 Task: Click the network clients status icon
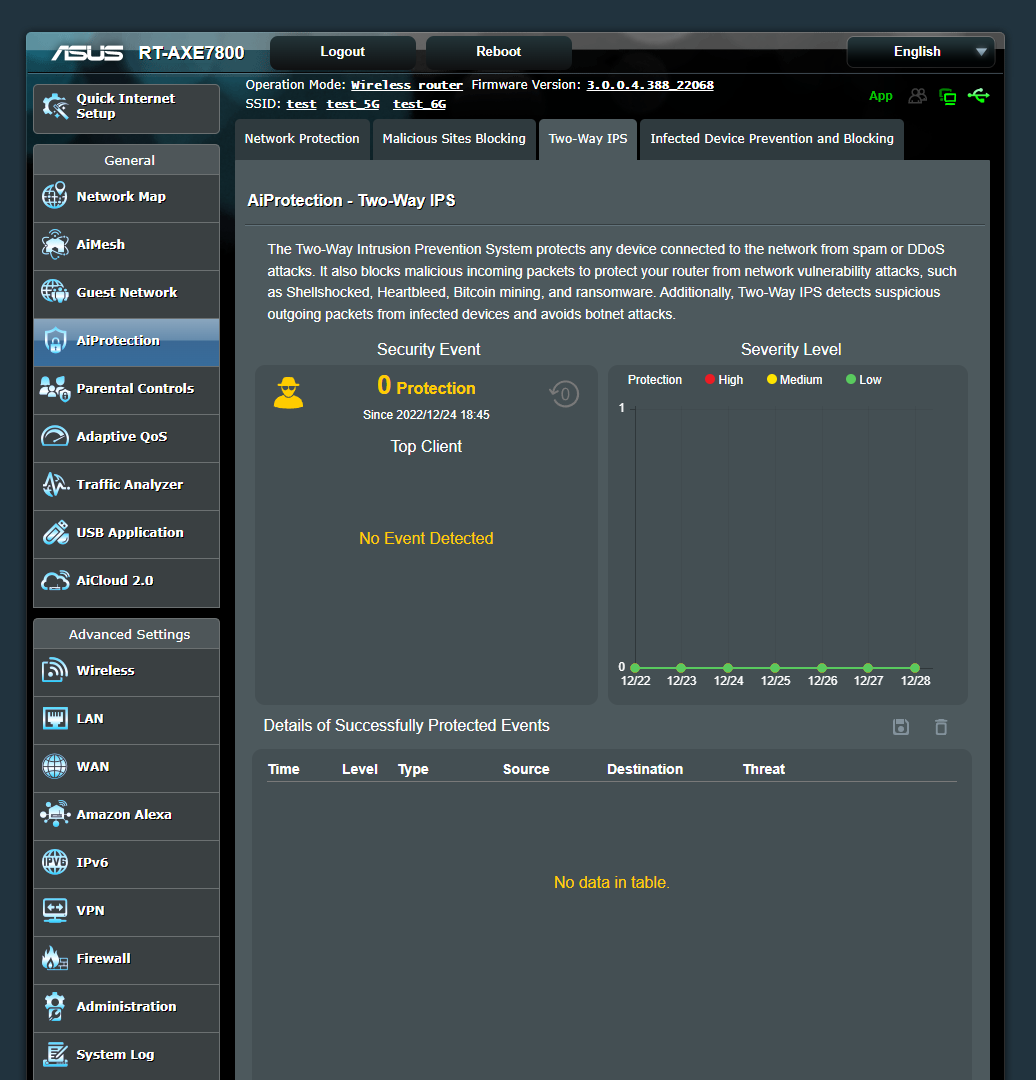[948, 96]
